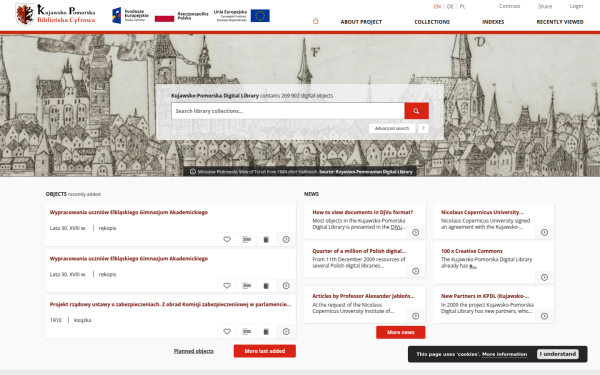The width and height of the screenshot is (600, 375).
Task: Add first Wypracowania uczniów item to favorites
Action: coord(227,240)
